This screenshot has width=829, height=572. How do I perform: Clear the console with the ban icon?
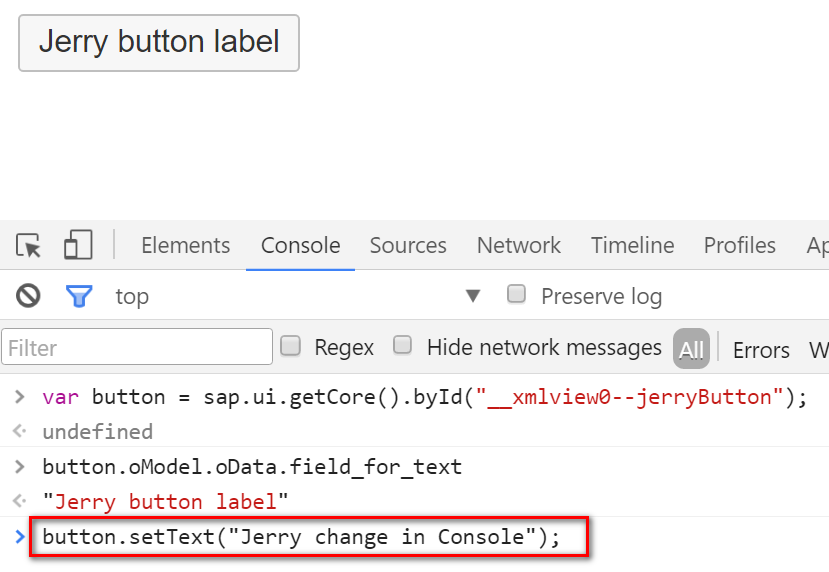pos(28,296)
